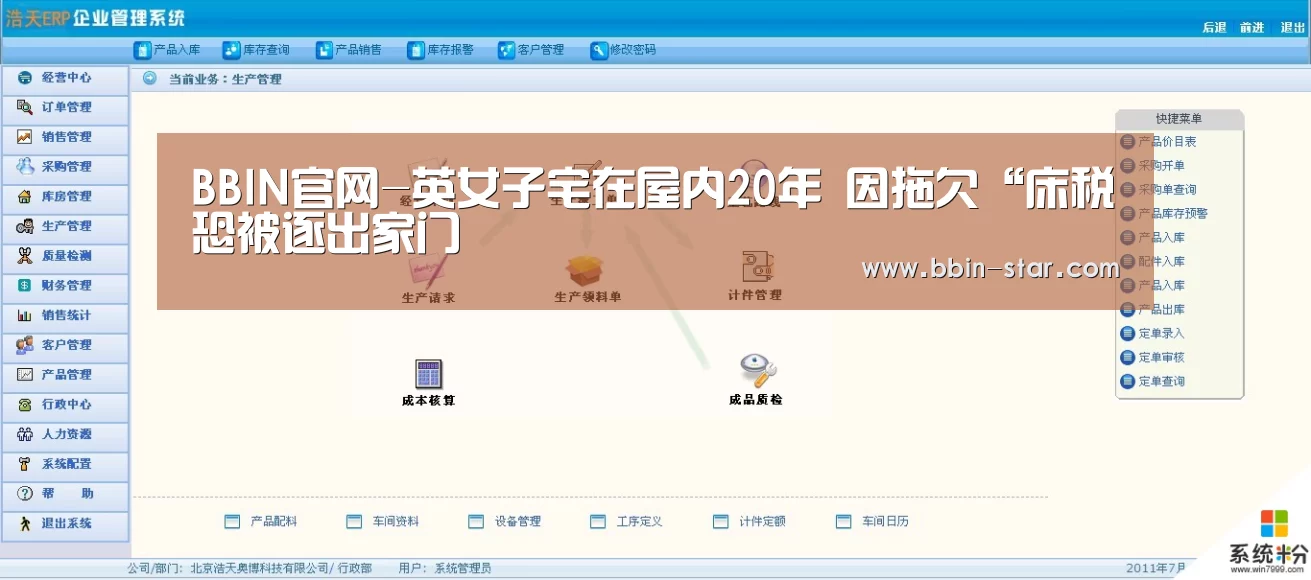
Task: Open 定单录入 from quick menu
Action: coord(1153,334)
